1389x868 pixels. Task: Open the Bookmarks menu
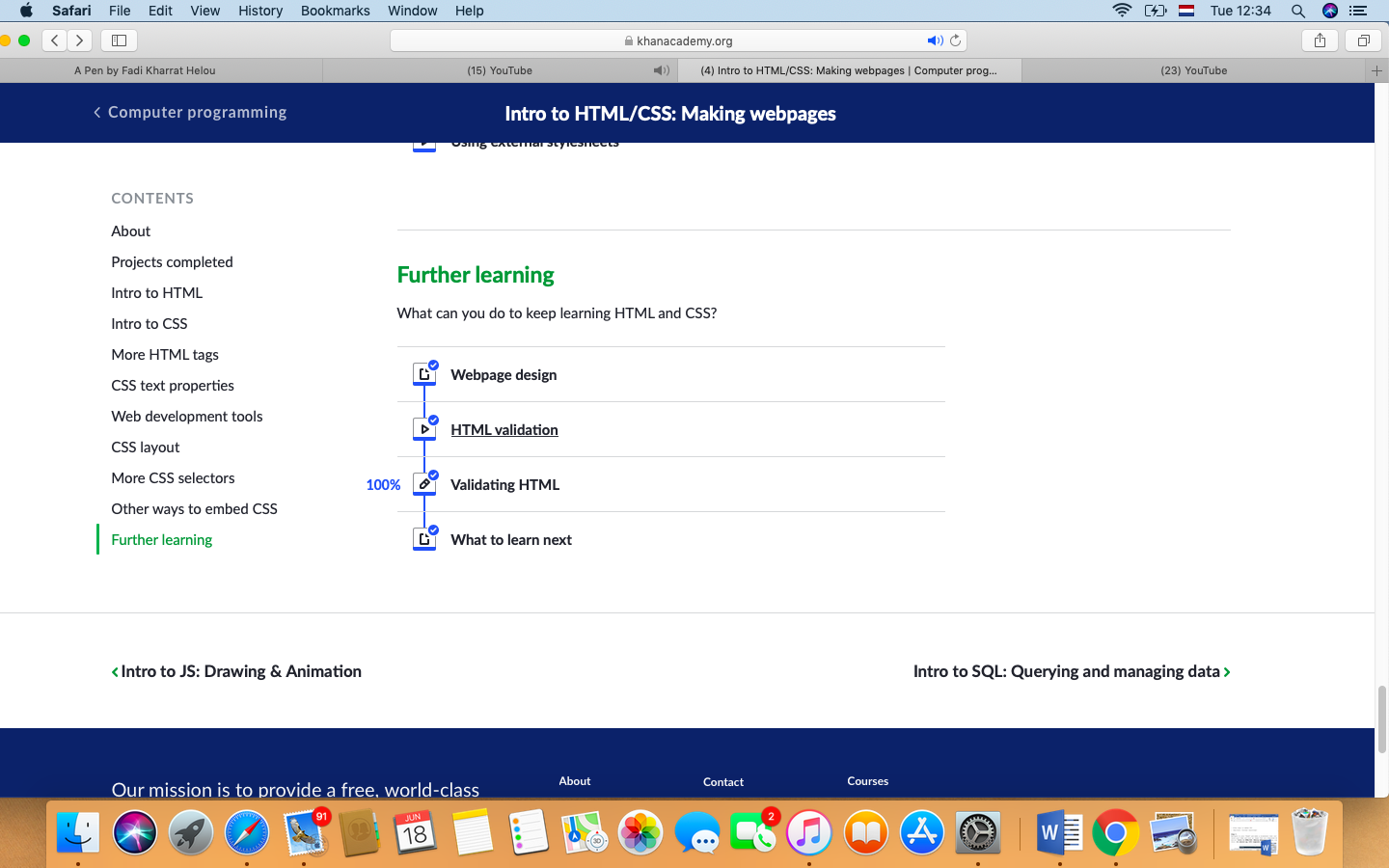335,11
